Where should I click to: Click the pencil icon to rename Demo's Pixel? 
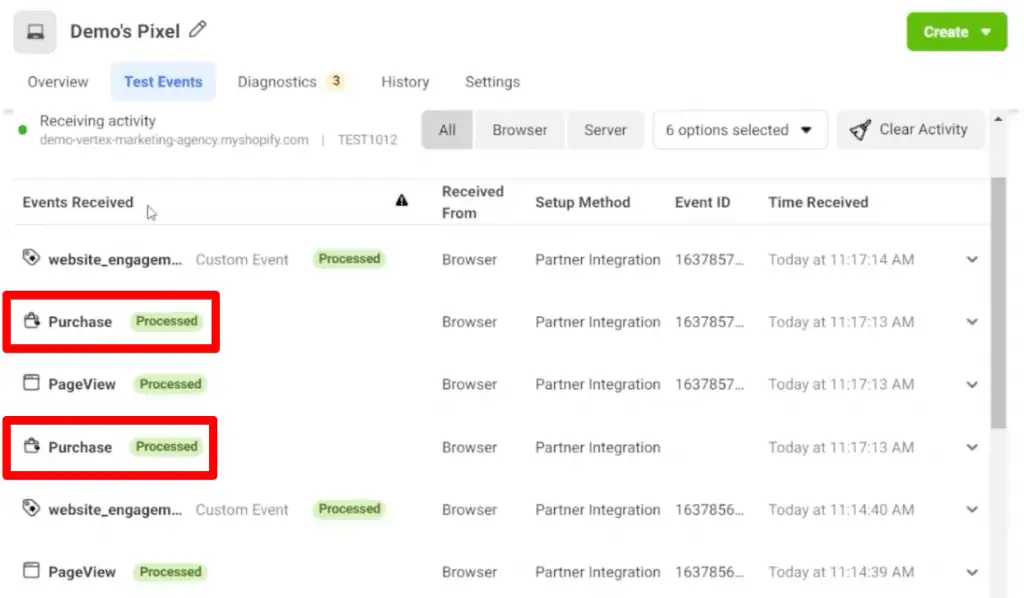pyautogui.click(x=197, y=30)
